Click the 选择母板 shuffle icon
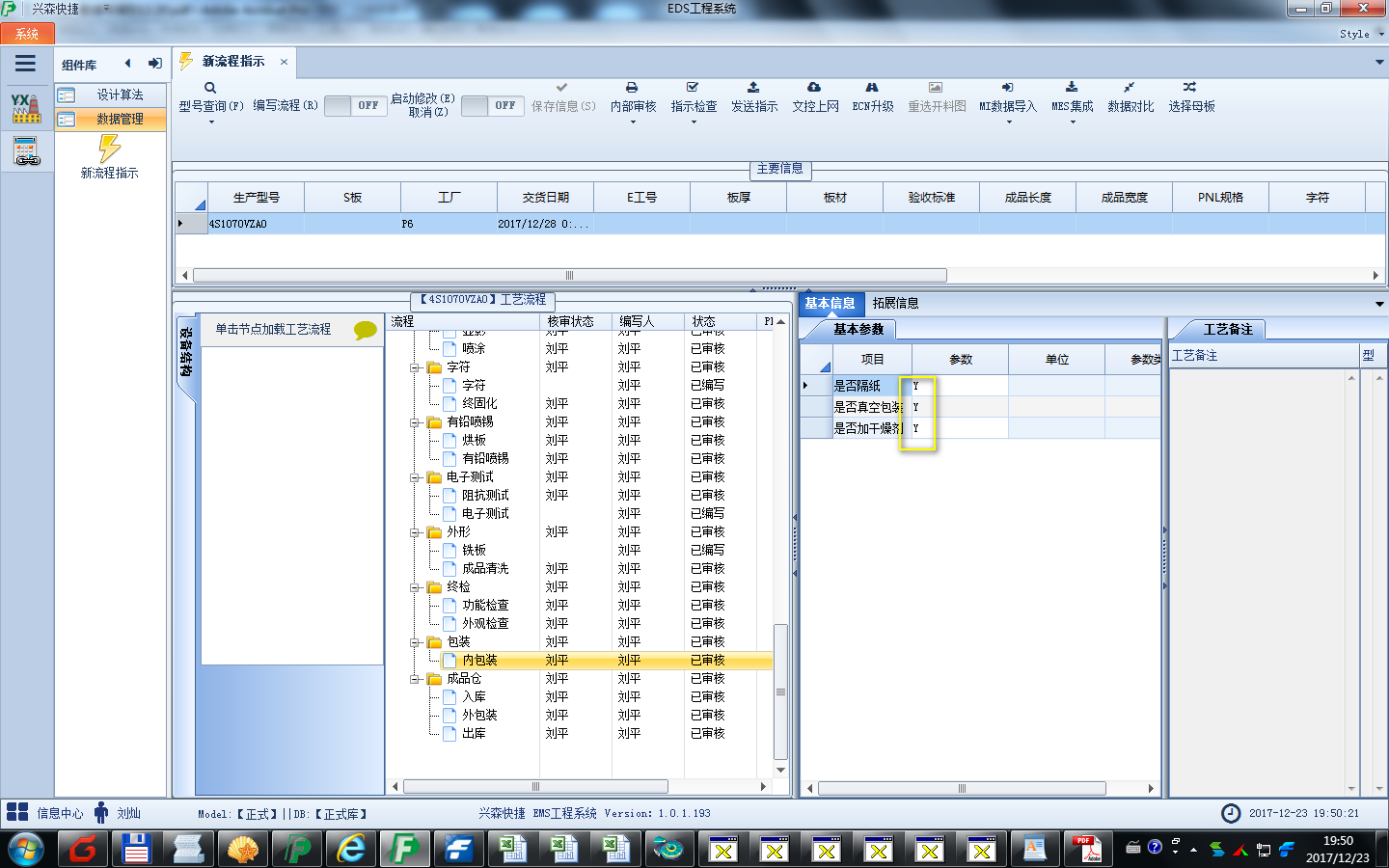The height and width of the screenshot is (868, 1389). click(x=1190, y=87)
